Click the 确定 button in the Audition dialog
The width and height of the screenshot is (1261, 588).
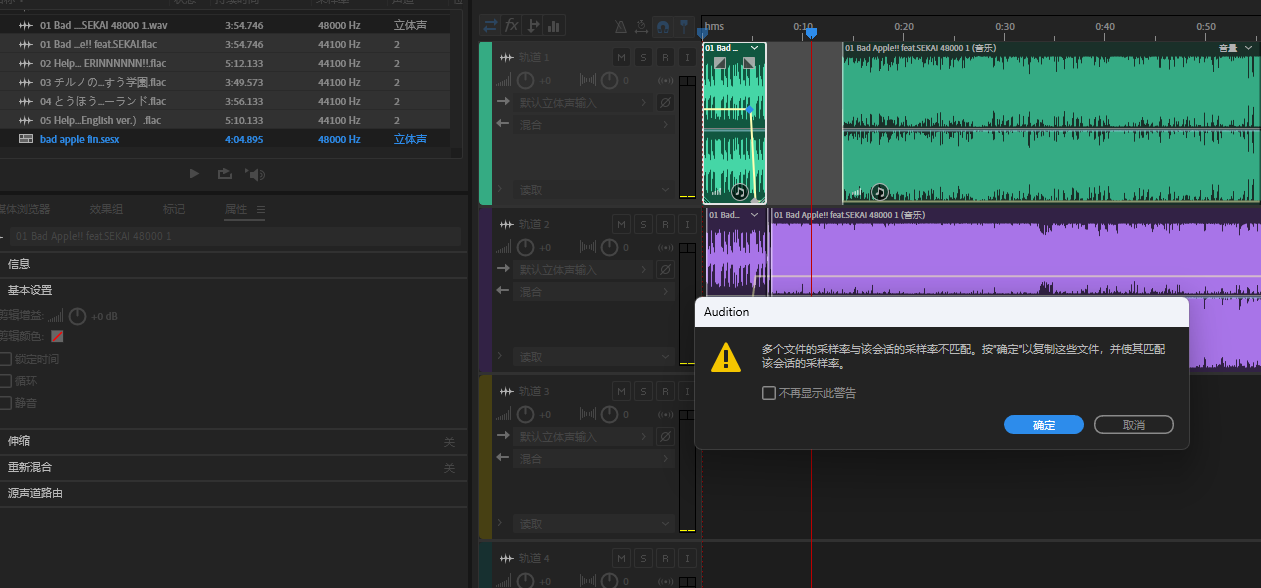[x=1043, y=425]
